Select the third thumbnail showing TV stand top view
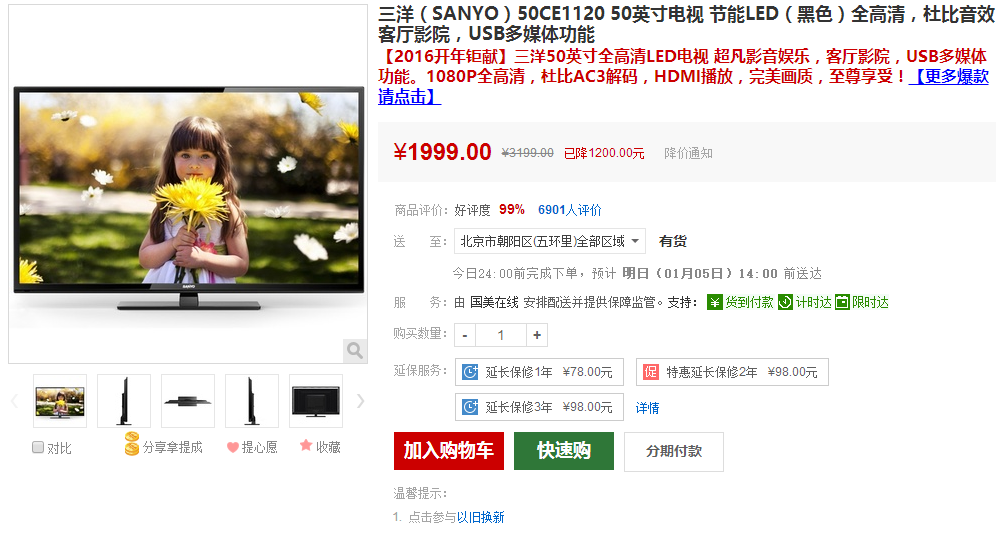Screen dimensions: 1000x533 click(x=188, y=401)
